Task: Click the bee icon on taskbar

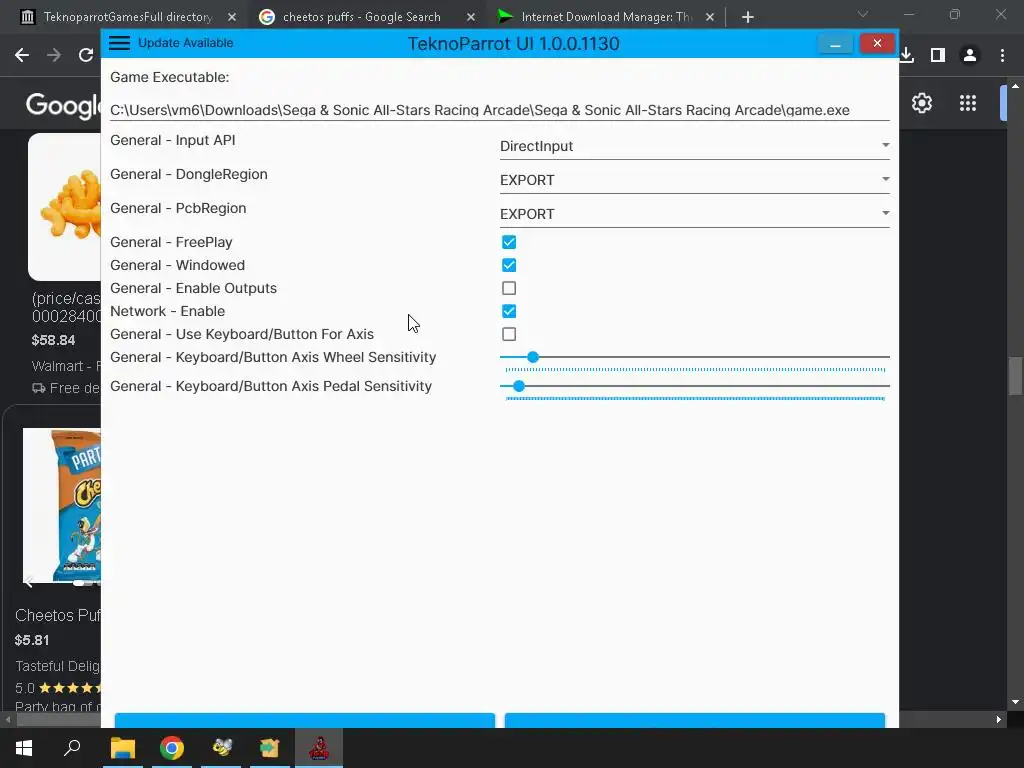Action: coord(221,748)
